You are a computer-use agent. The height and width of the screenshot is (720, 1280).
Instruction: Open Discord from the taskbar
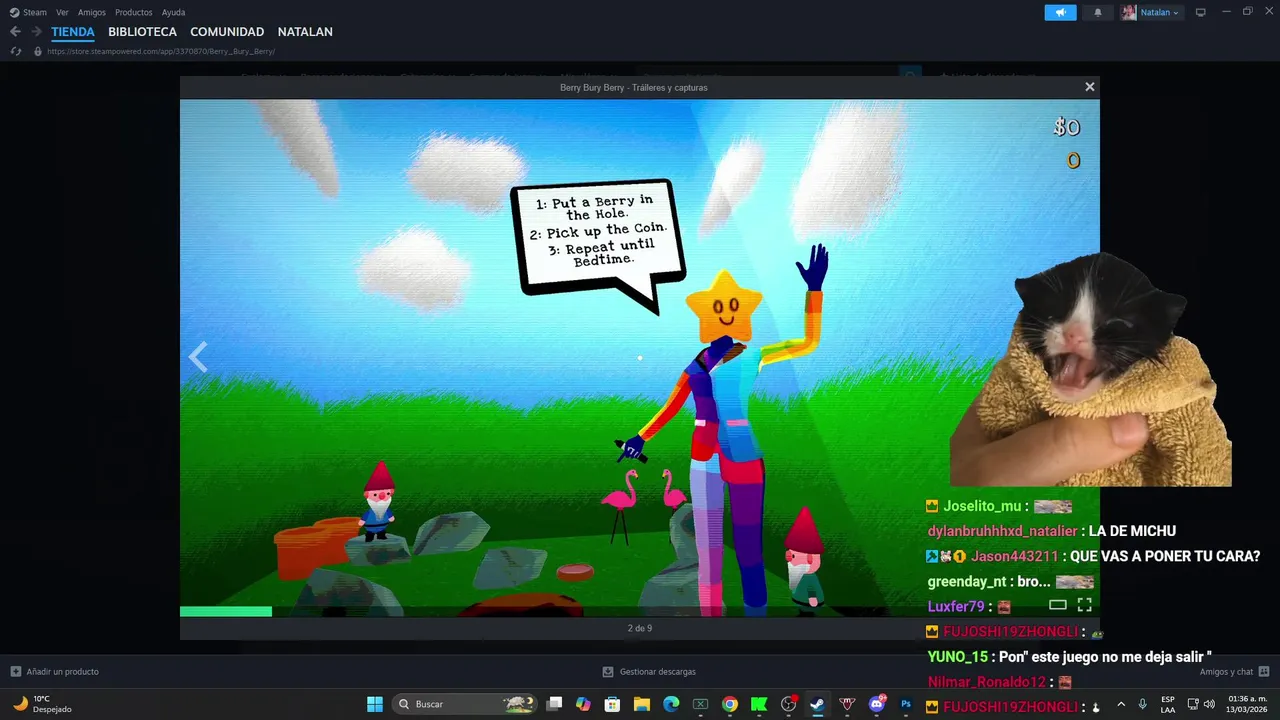pos(877,704)
